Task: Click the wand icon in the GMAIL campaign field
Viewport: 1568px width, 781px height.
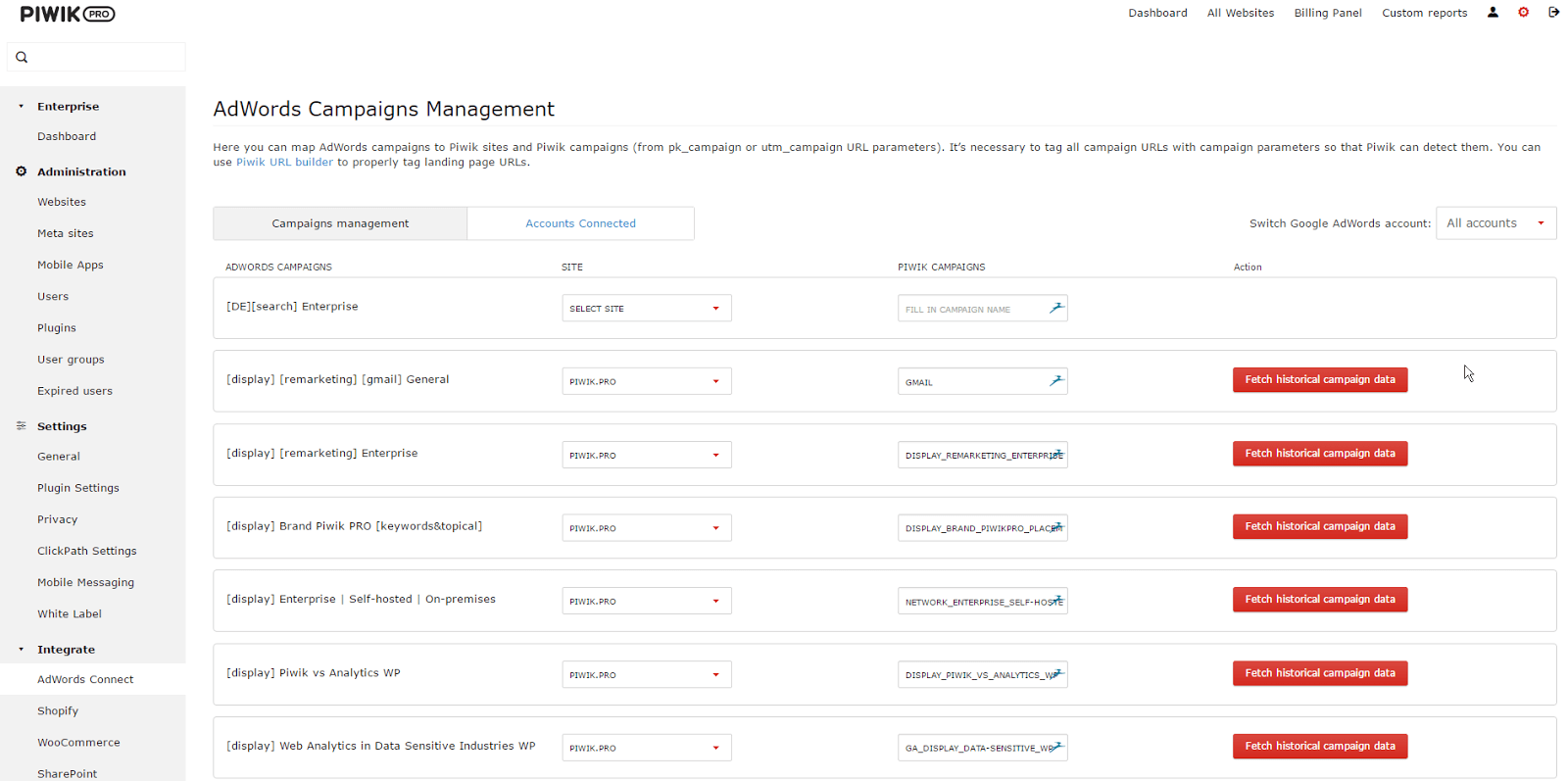Action: (x=1055, y=381)
